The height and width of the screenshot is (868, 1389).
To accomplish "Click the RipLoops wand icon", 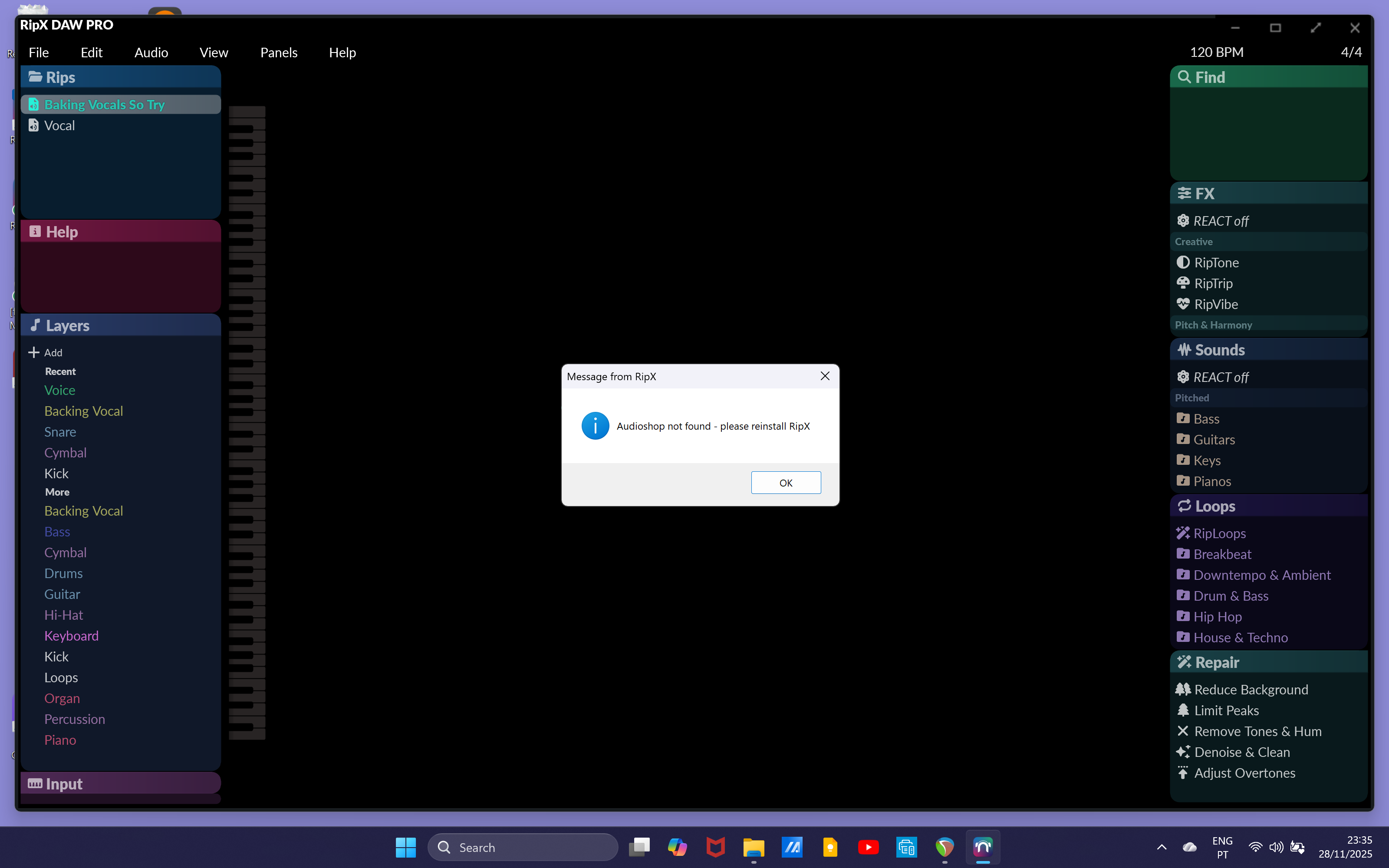I will (1183, 533).
